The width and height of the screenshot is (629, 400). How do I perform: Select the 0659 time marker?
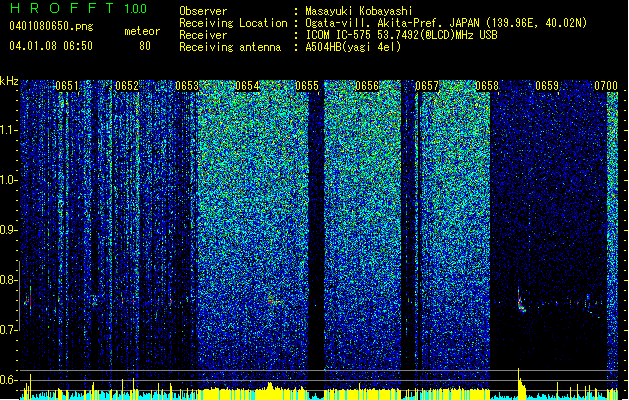pyautogui.click(x=547, y=86)
